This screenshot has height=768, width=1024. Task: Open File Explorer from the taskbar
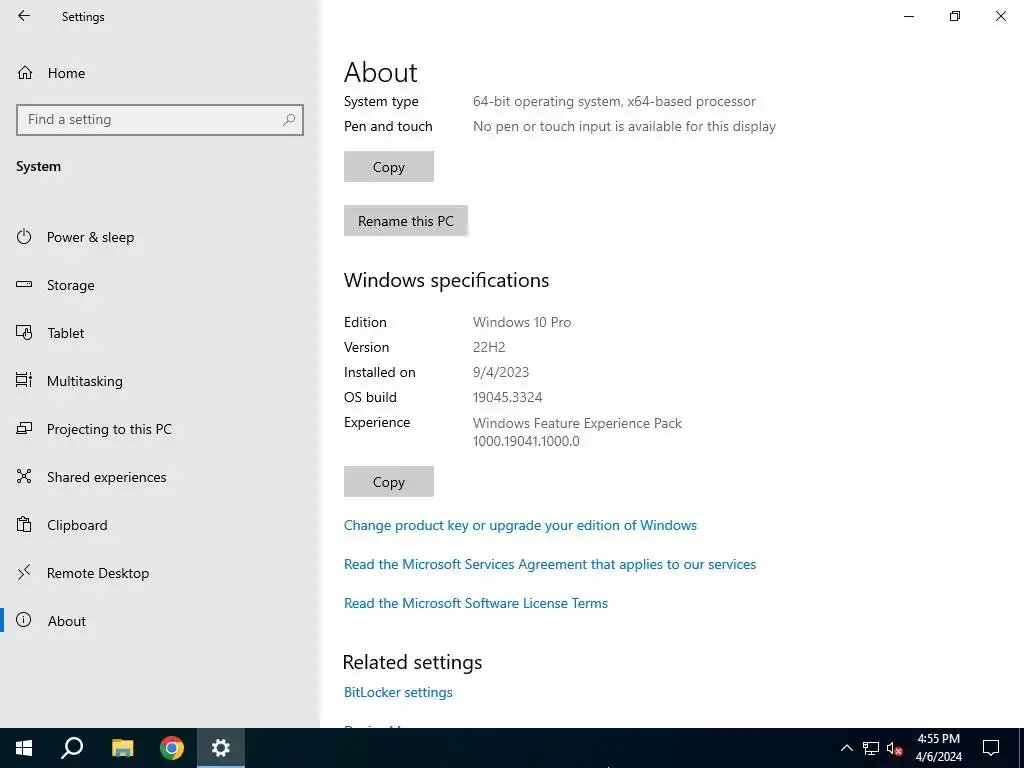[x=122, y=748]
